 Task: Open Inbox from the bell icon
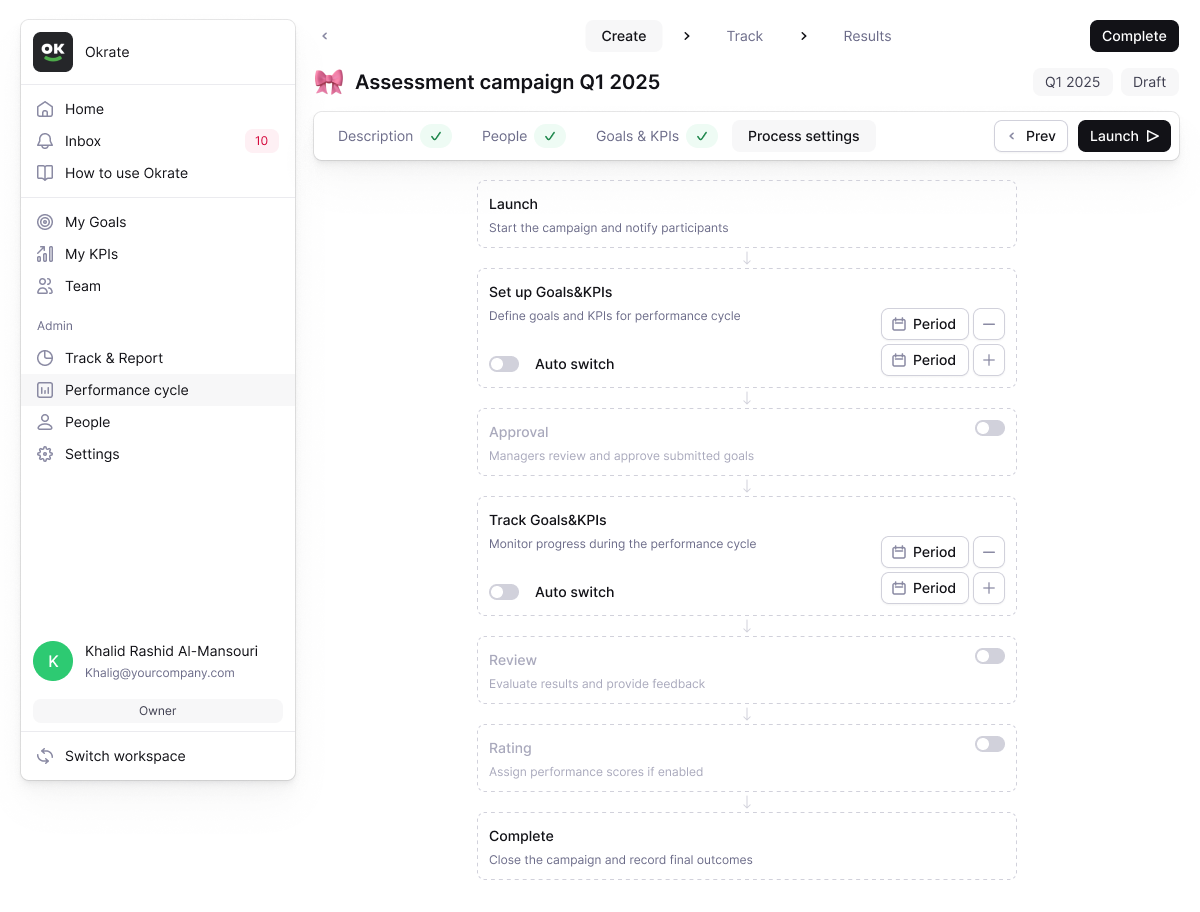(45, 141)
